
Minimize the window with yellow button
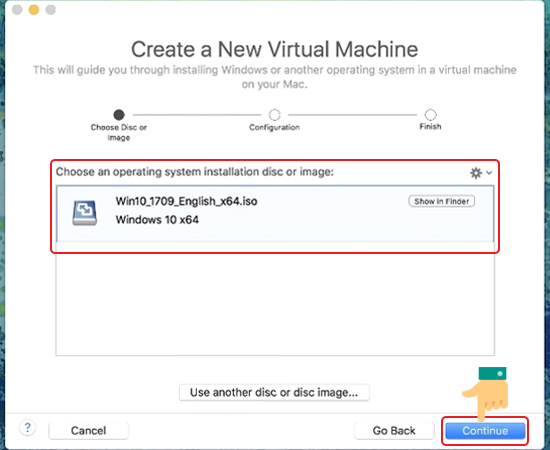[x=34, y=9]
